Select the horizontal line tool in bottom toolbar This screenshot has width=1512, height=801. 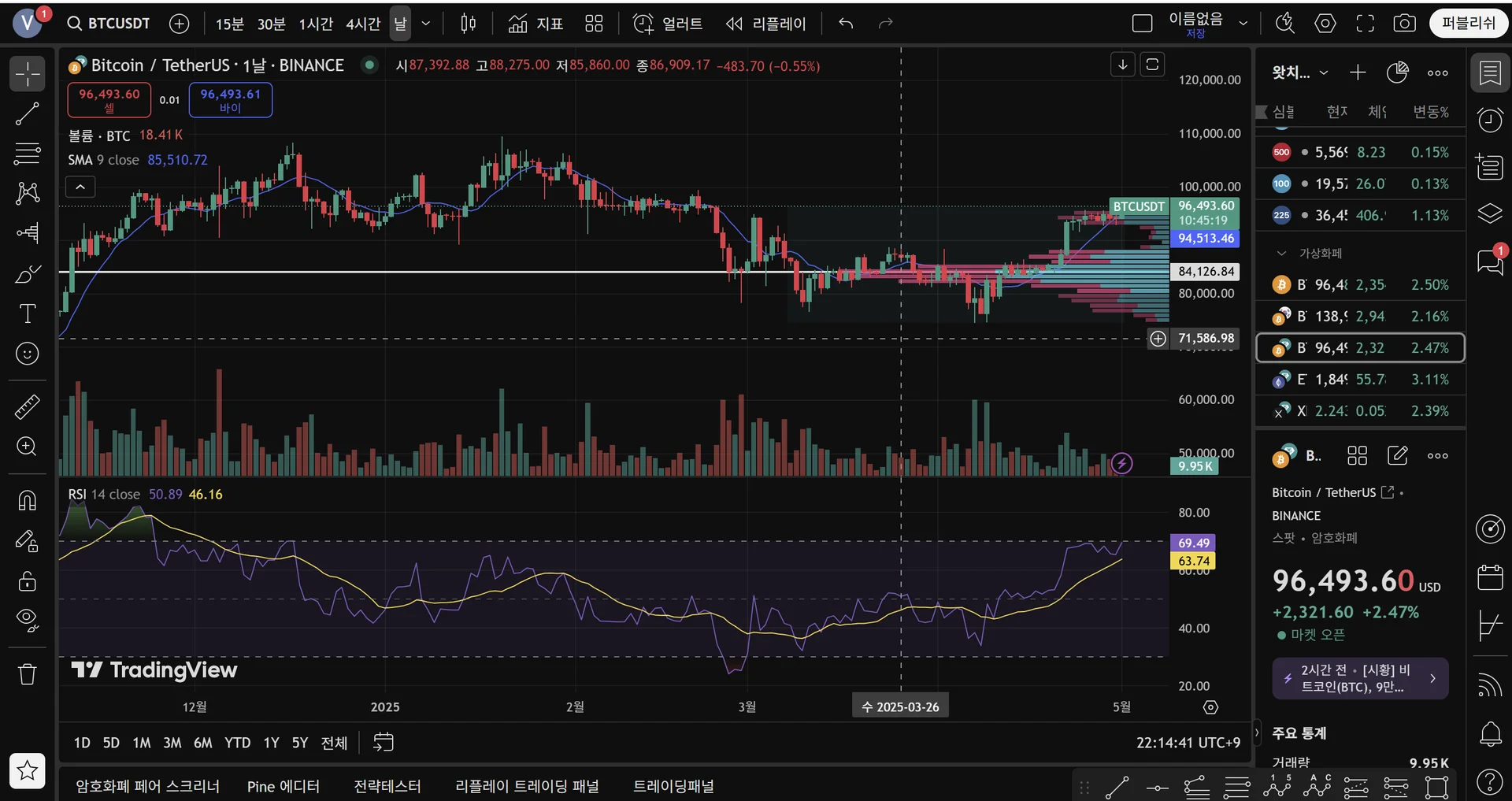tap(1157, 787)
